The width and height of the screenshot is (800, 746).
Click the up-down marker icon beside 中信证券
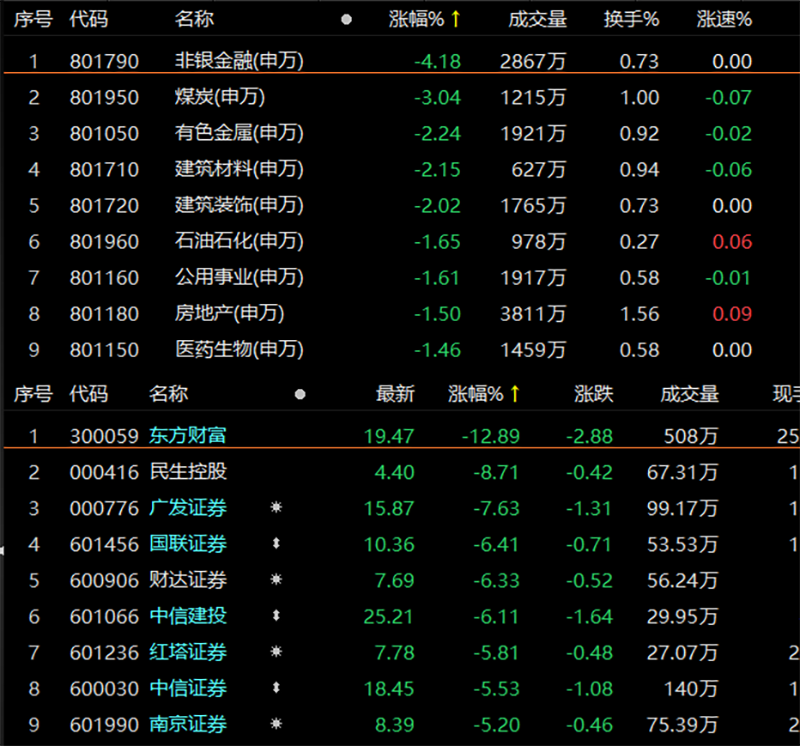276,688
